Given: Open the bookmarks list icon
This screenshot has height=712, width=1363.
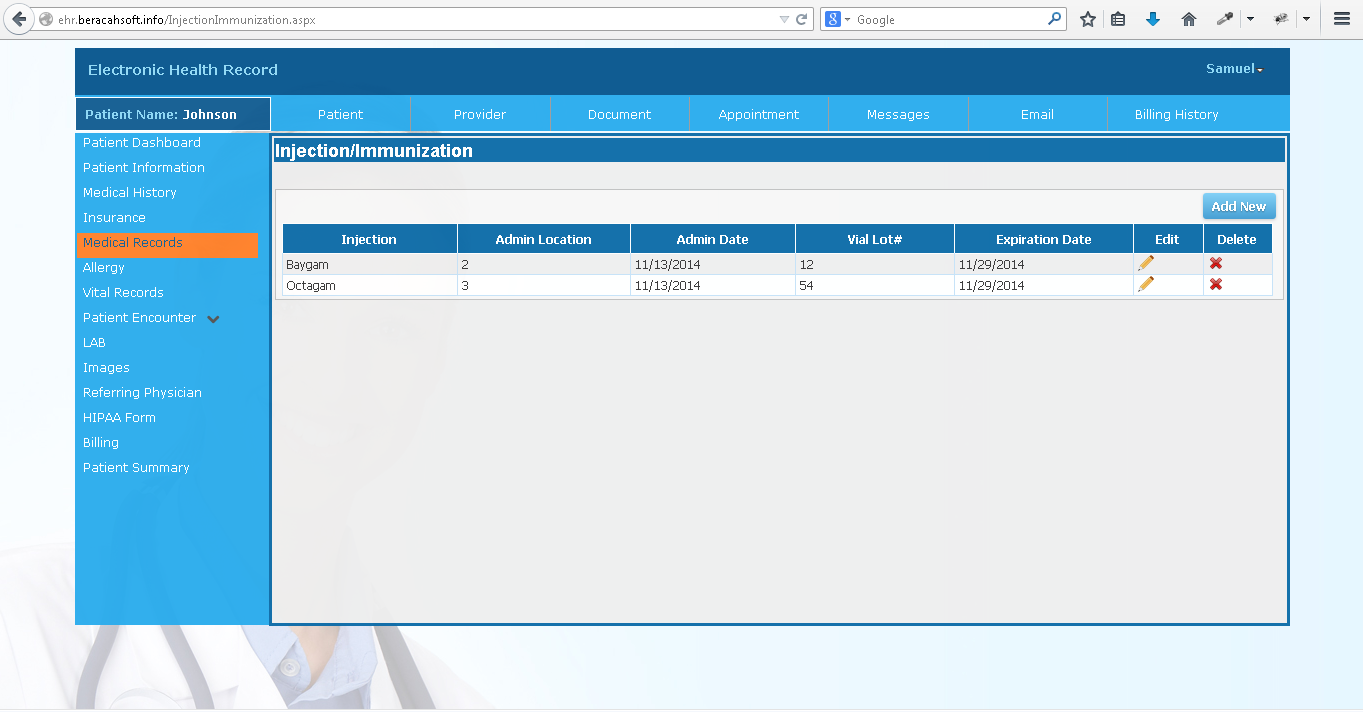Looking at the screenshot, I should point(1118,19).
